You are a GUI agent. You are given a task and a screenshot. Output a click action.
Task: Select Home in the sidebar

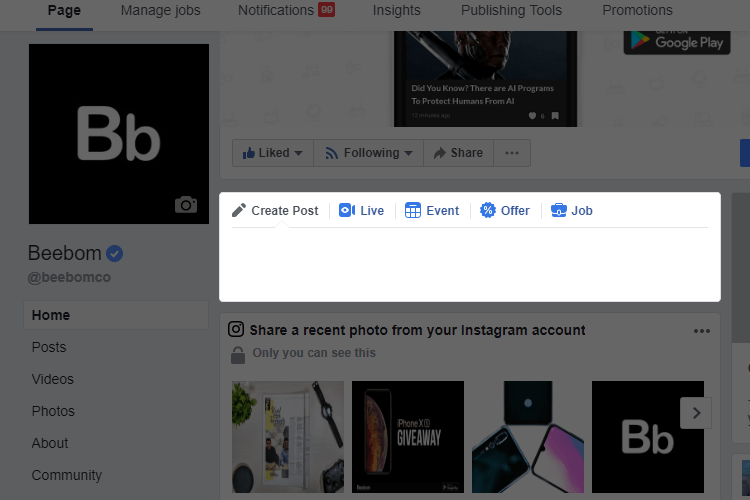(116, 315)
